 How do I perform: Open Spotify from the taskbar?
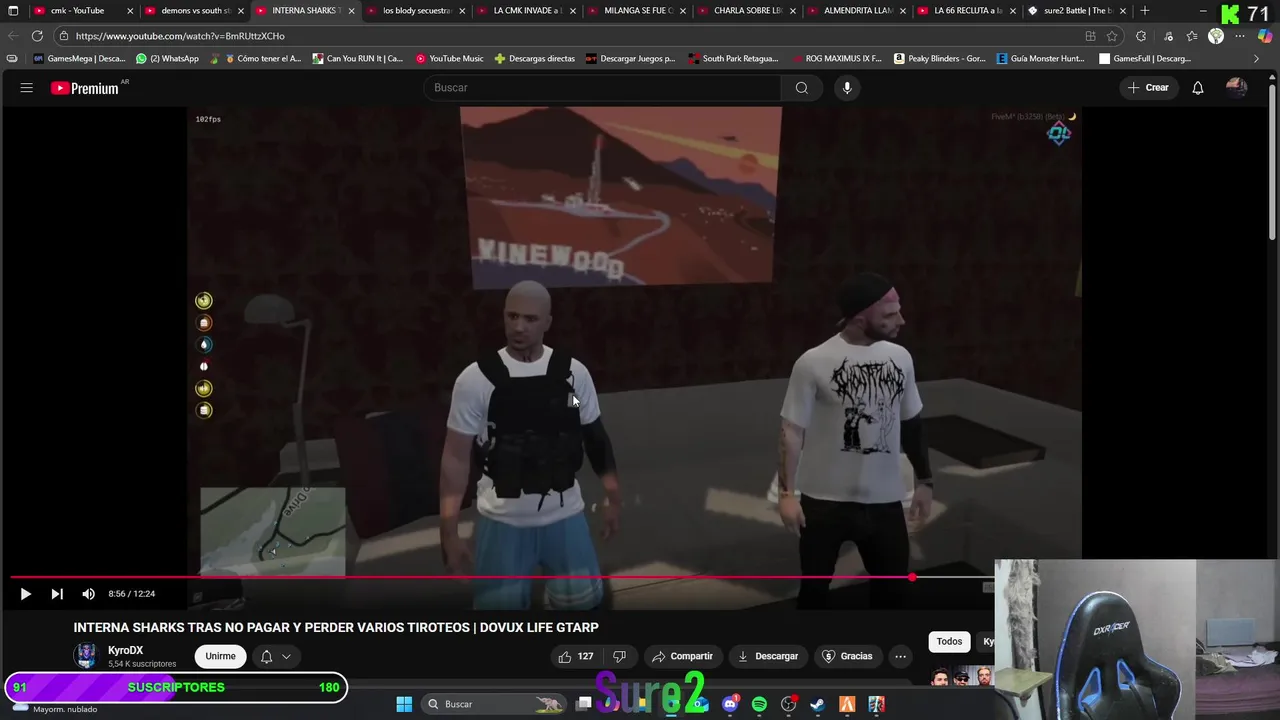[x=759, y=704]
